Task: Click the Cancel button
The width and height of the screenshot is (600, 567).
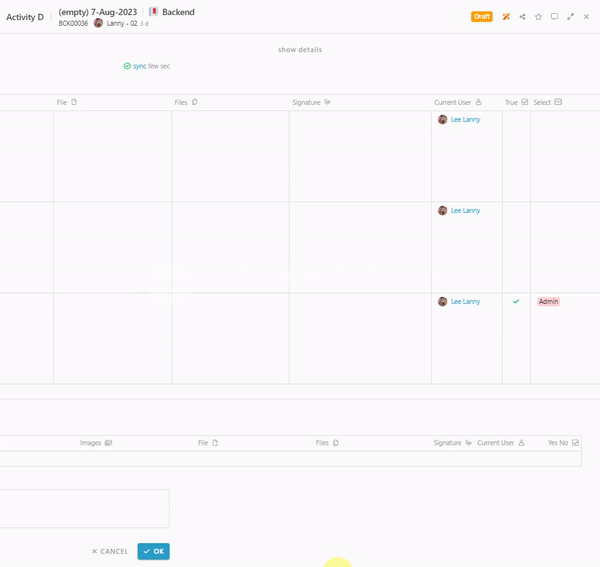Action: 110,551
